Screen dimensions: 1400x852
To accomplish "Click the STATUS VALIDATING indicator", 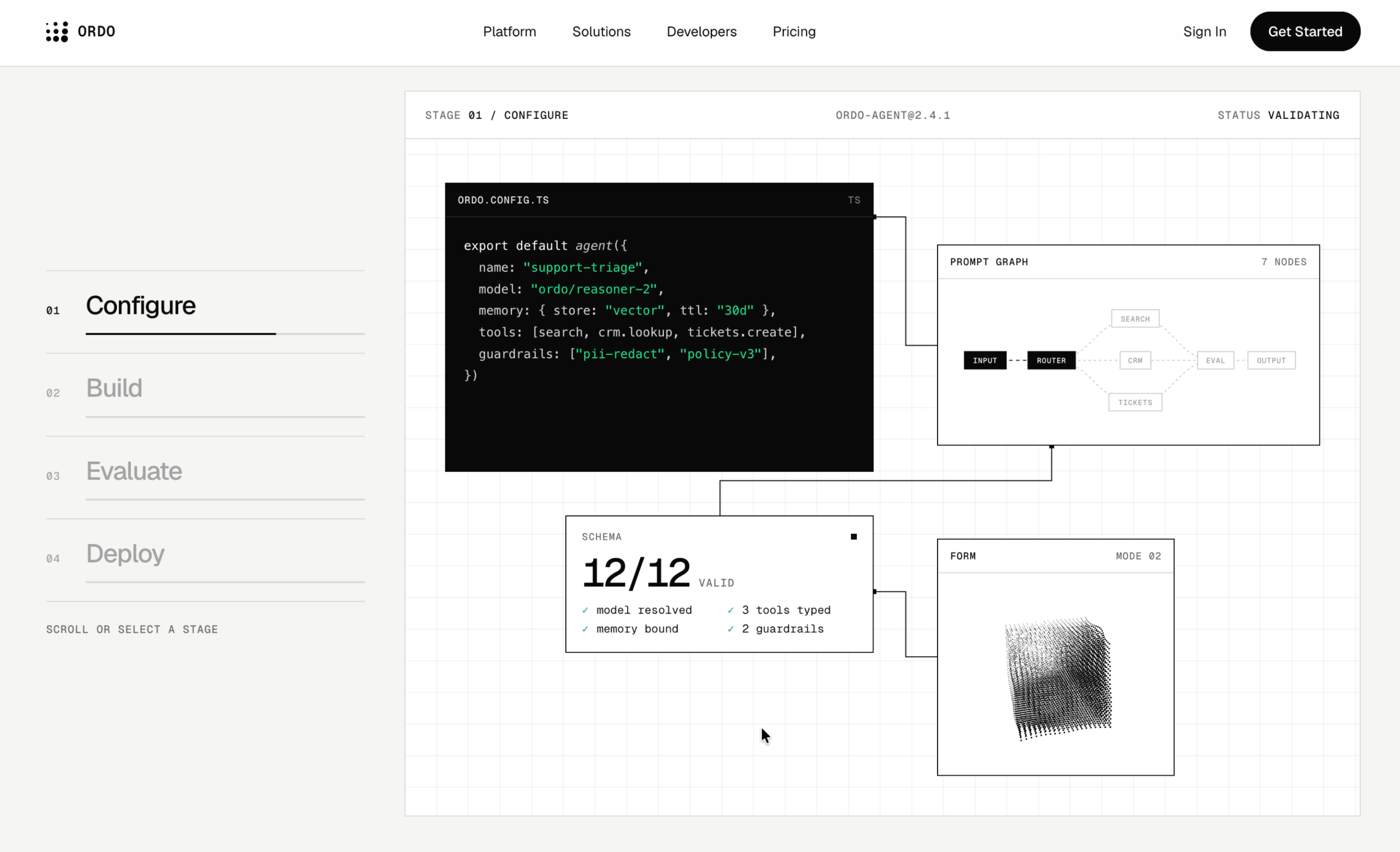I will 1278,115.
